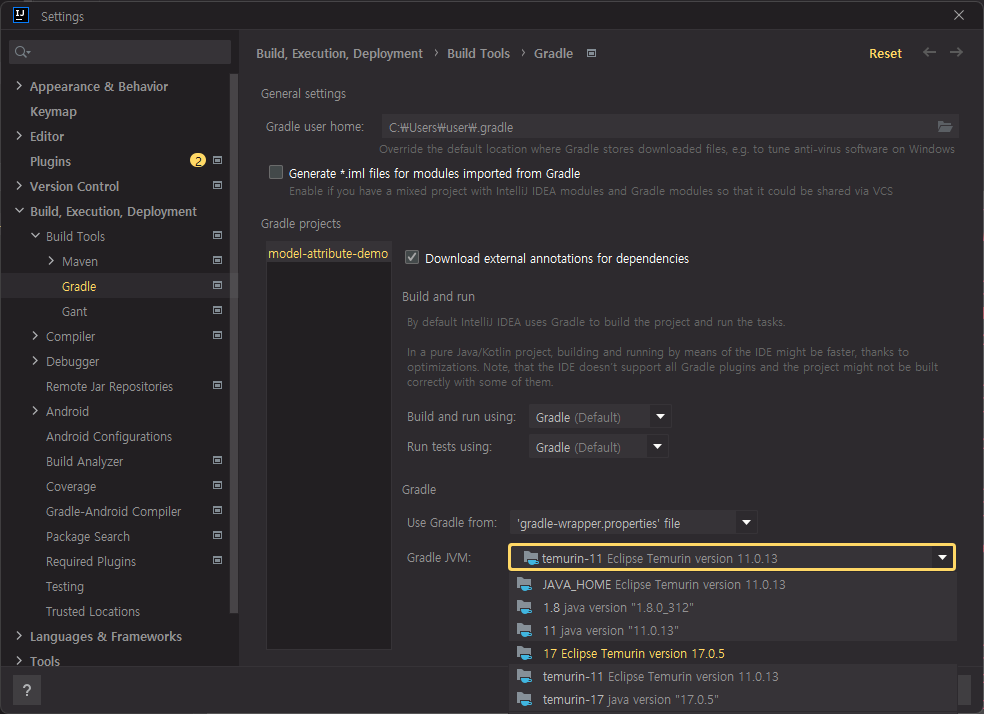Screen dimensions: 984x714
Task: Expand the Android node
Action: [x=35, y=411]
